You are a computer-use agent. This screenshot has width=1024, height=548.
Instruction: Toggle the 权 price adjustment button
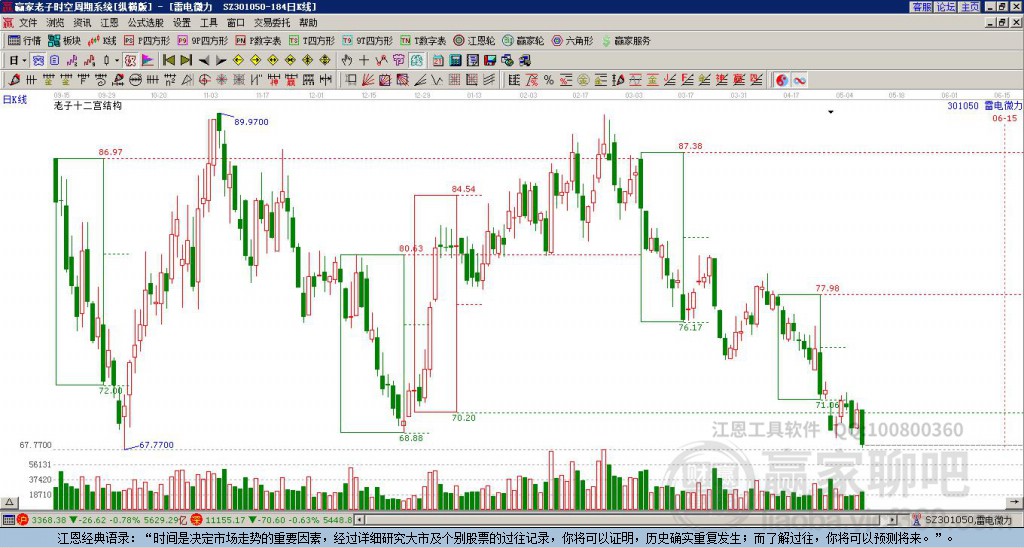coord(130,61)
